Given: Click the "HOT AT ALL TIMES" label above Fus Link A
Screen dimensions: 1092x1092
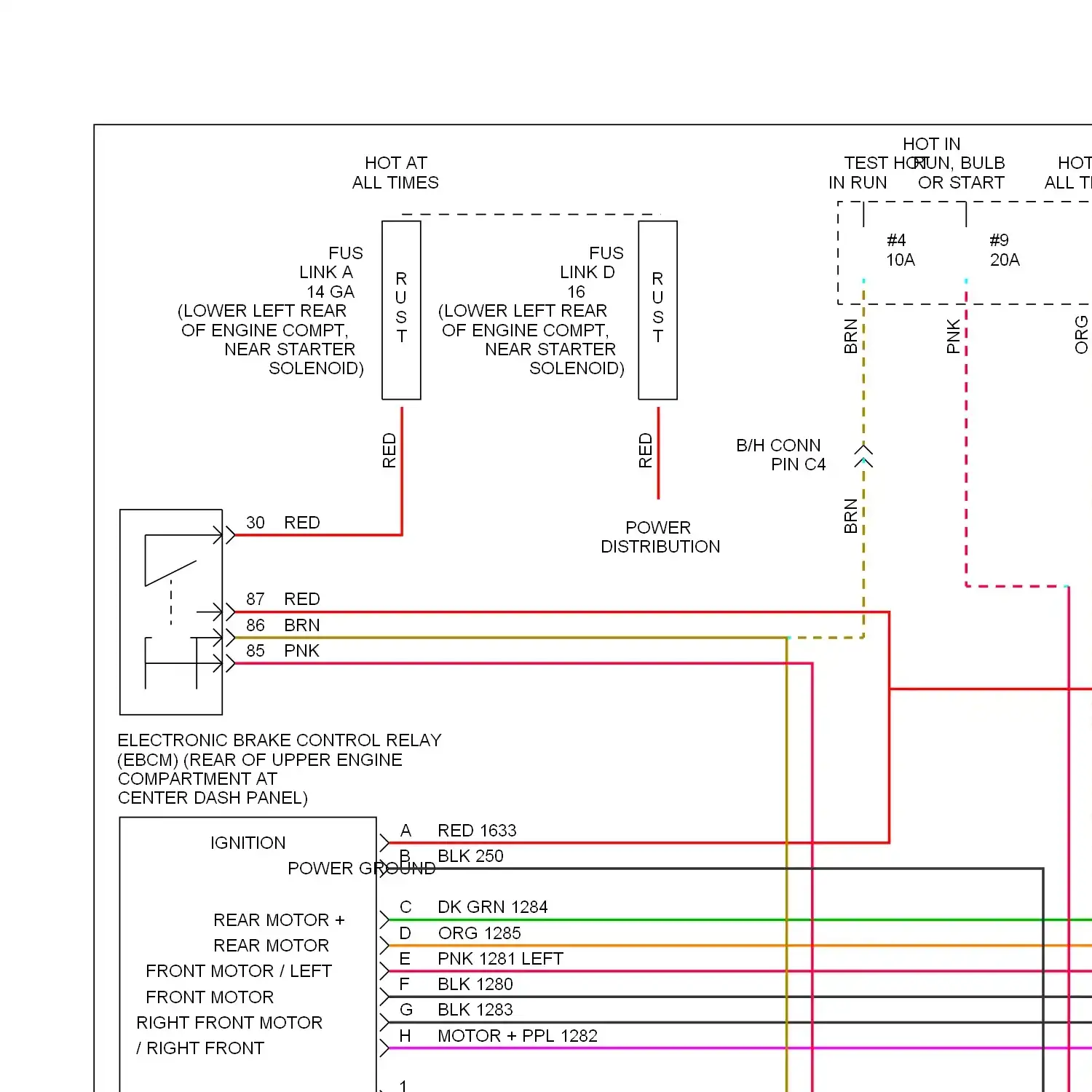Looking at the screenshot, I should [x=395, y=173].
